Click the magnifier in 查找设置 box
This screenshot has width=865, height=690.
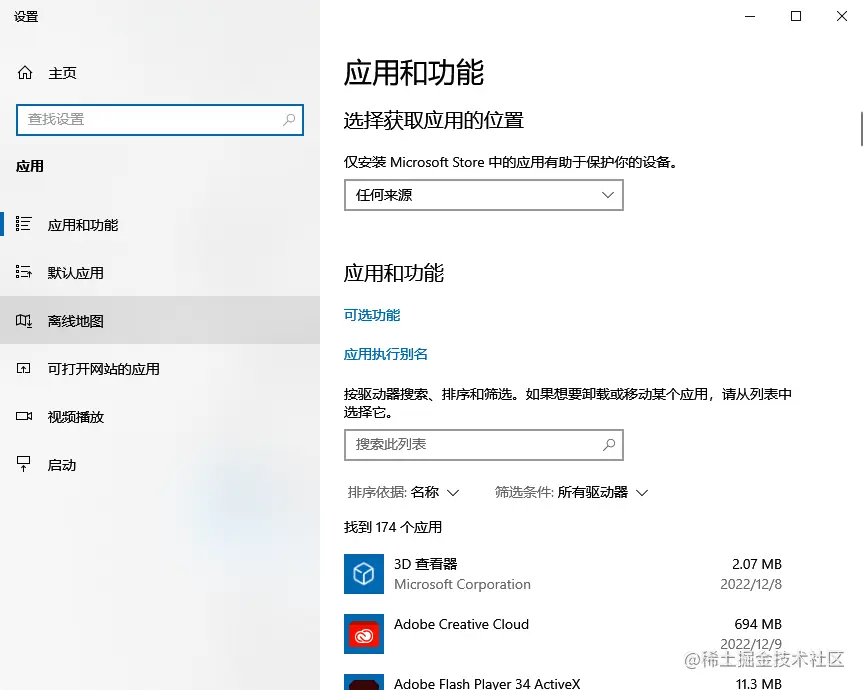[289, 119]
